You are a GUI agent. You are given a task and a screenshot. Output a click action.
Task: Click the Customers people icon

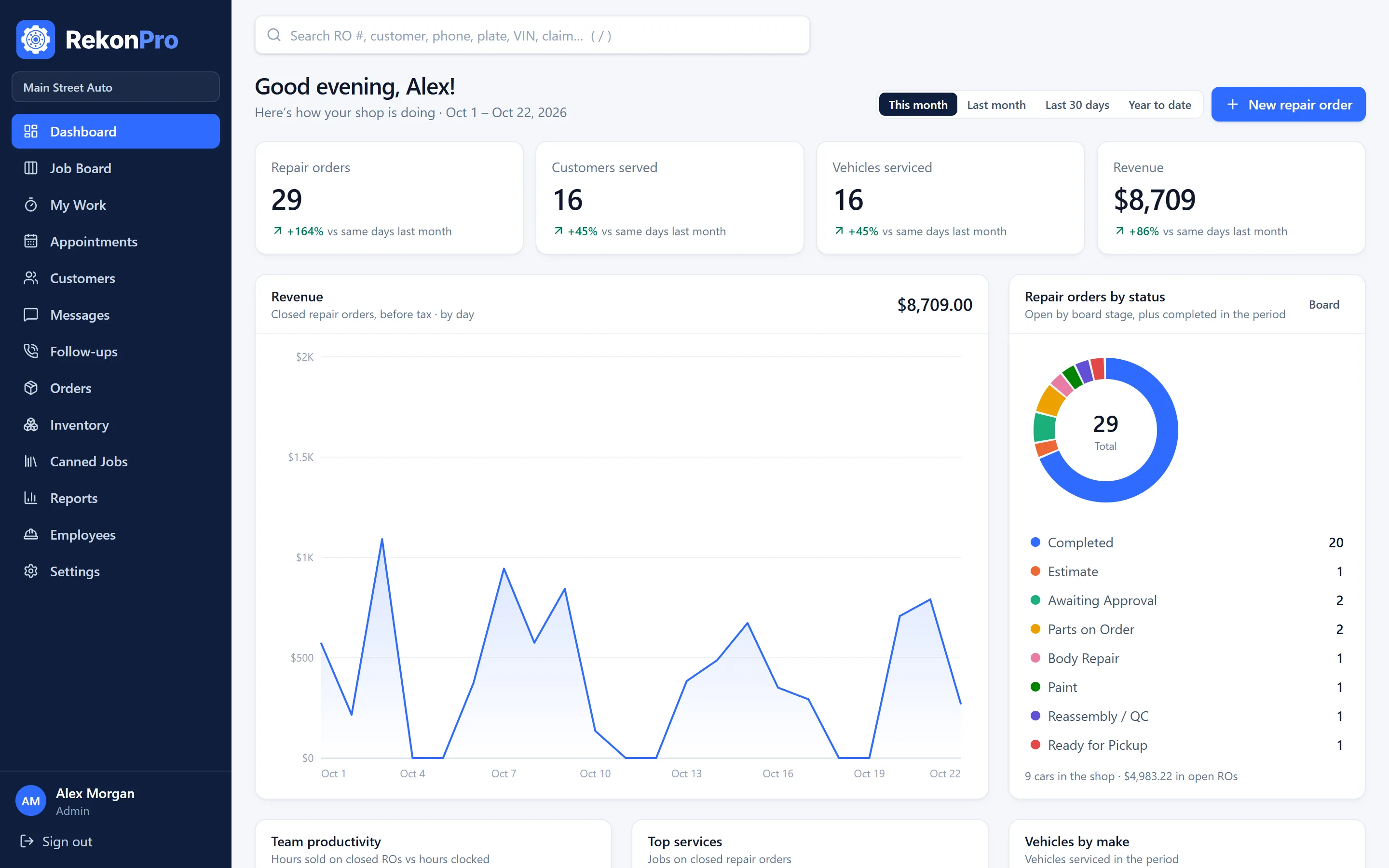click(x=31, y=278)
